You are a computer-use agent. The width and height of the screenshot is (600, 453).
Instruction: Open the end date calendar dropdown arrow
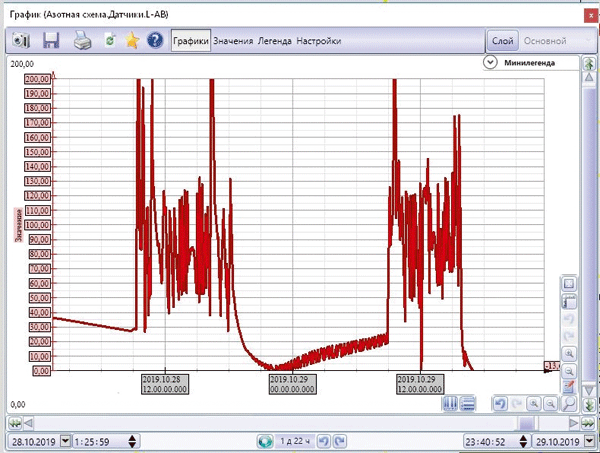[589, 441]
